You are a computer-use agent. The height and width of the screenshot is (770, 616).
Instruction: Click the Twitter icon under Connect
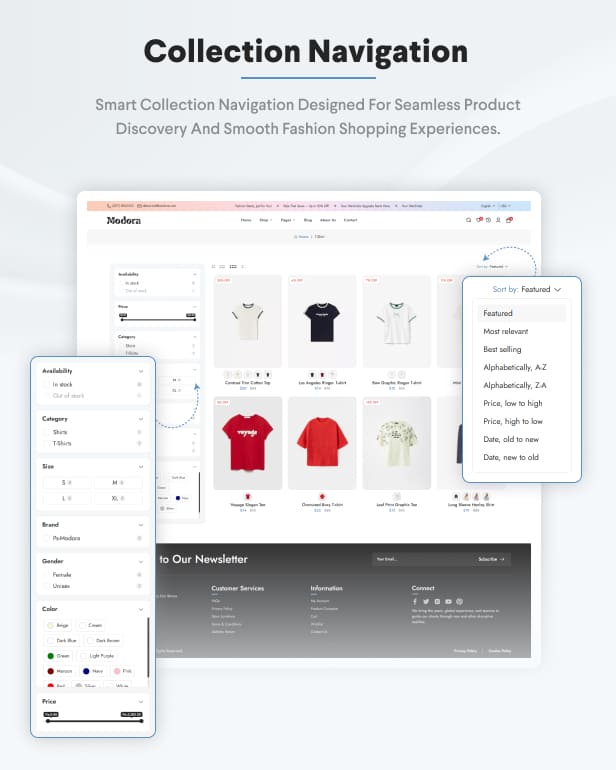pos(426,602)
